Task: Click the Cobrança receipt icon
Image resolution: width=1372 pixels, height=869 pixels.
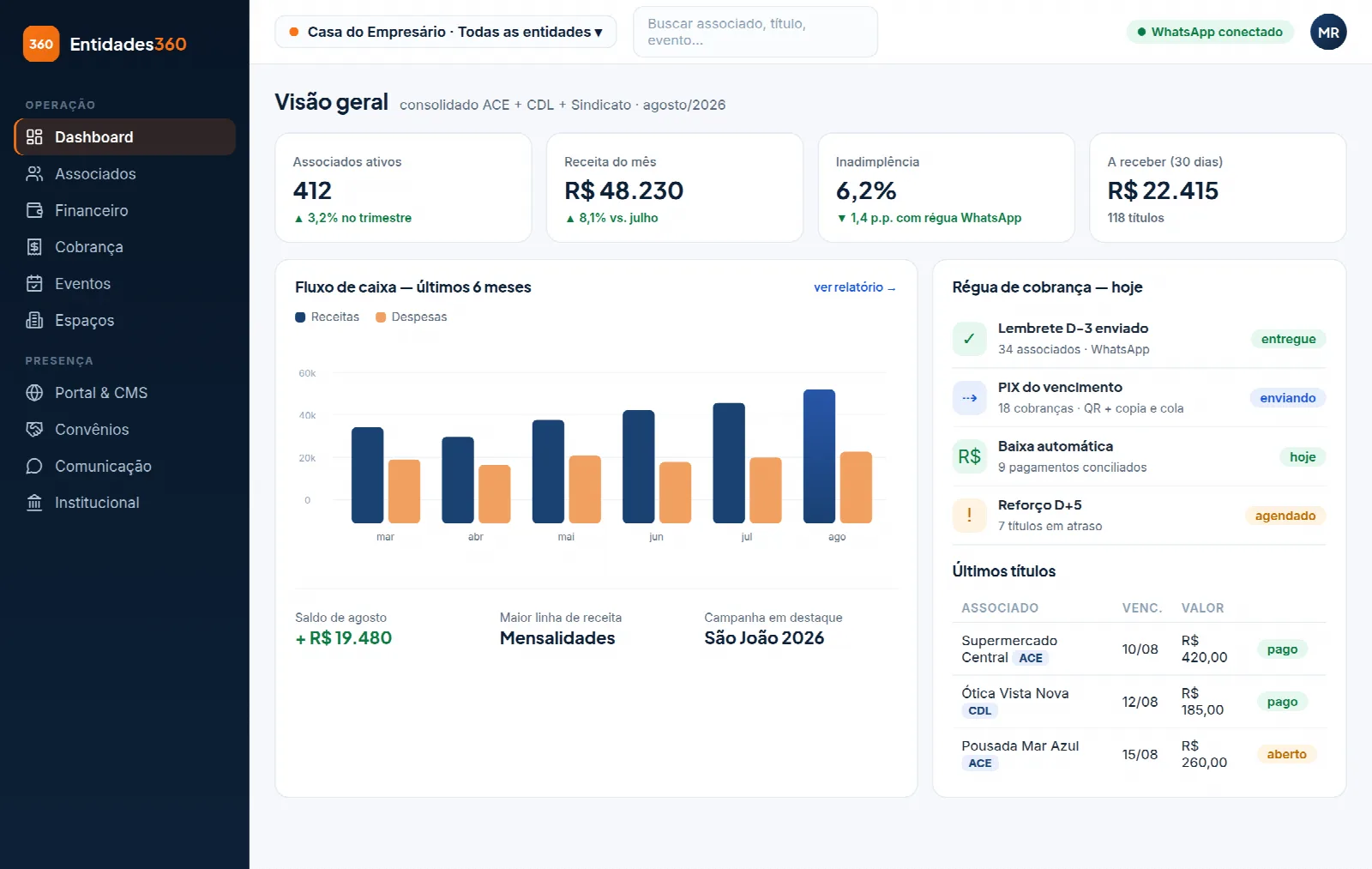Action: (34, 247)
